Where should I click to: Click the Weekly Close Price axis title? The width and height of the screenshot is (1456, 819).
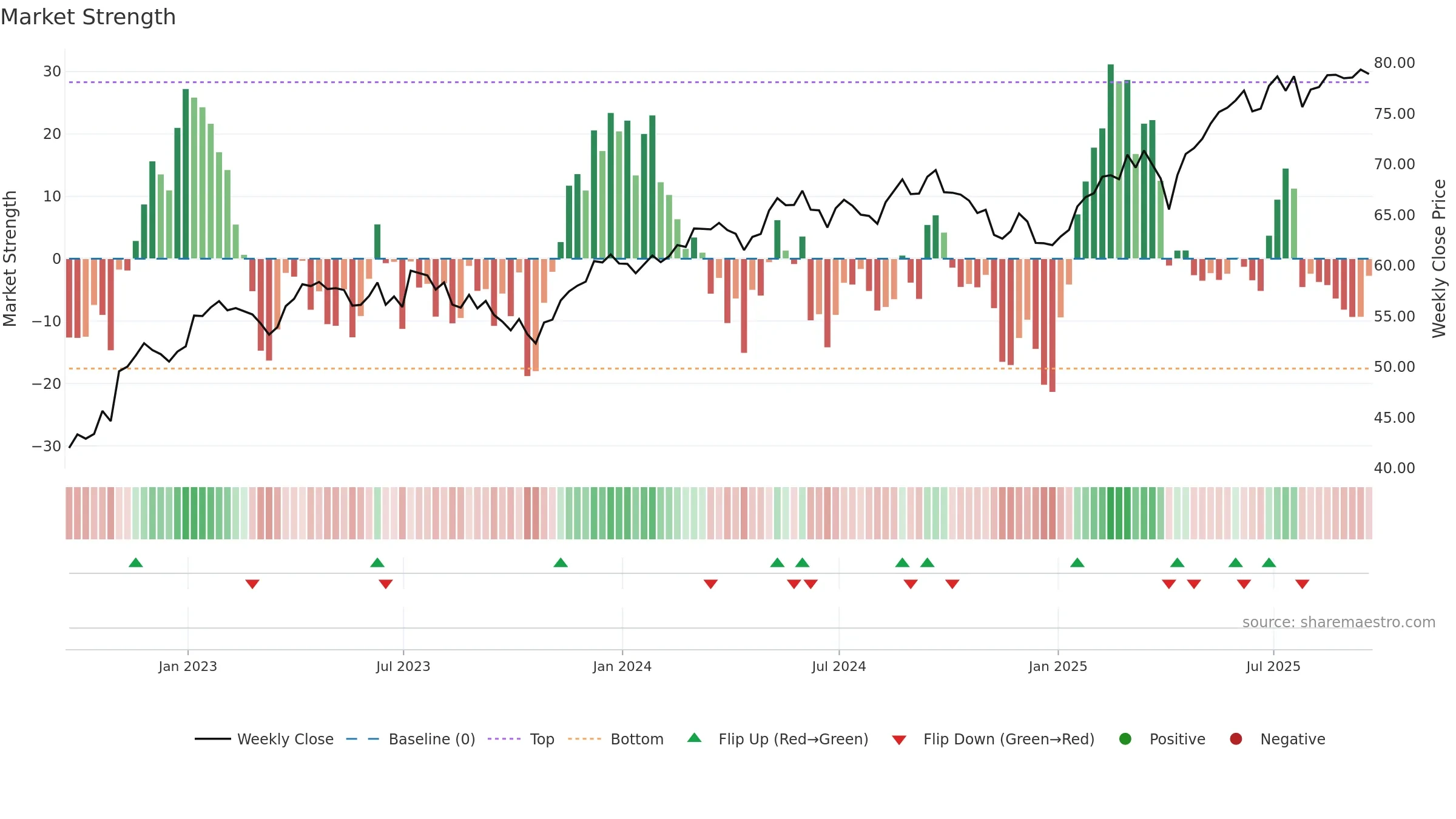1439,258
